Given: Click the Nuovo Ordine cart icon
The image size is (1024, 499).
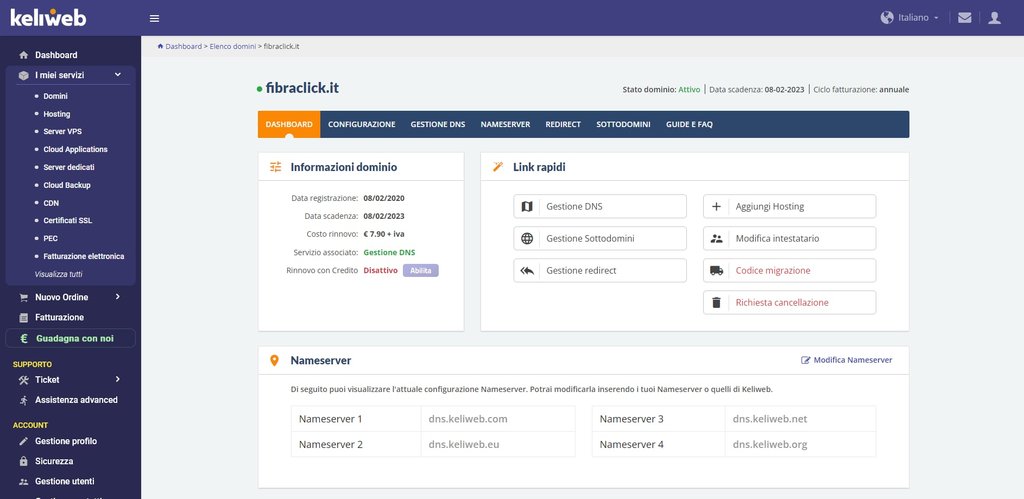Looking at the screenshot, I should click(24, 297).
